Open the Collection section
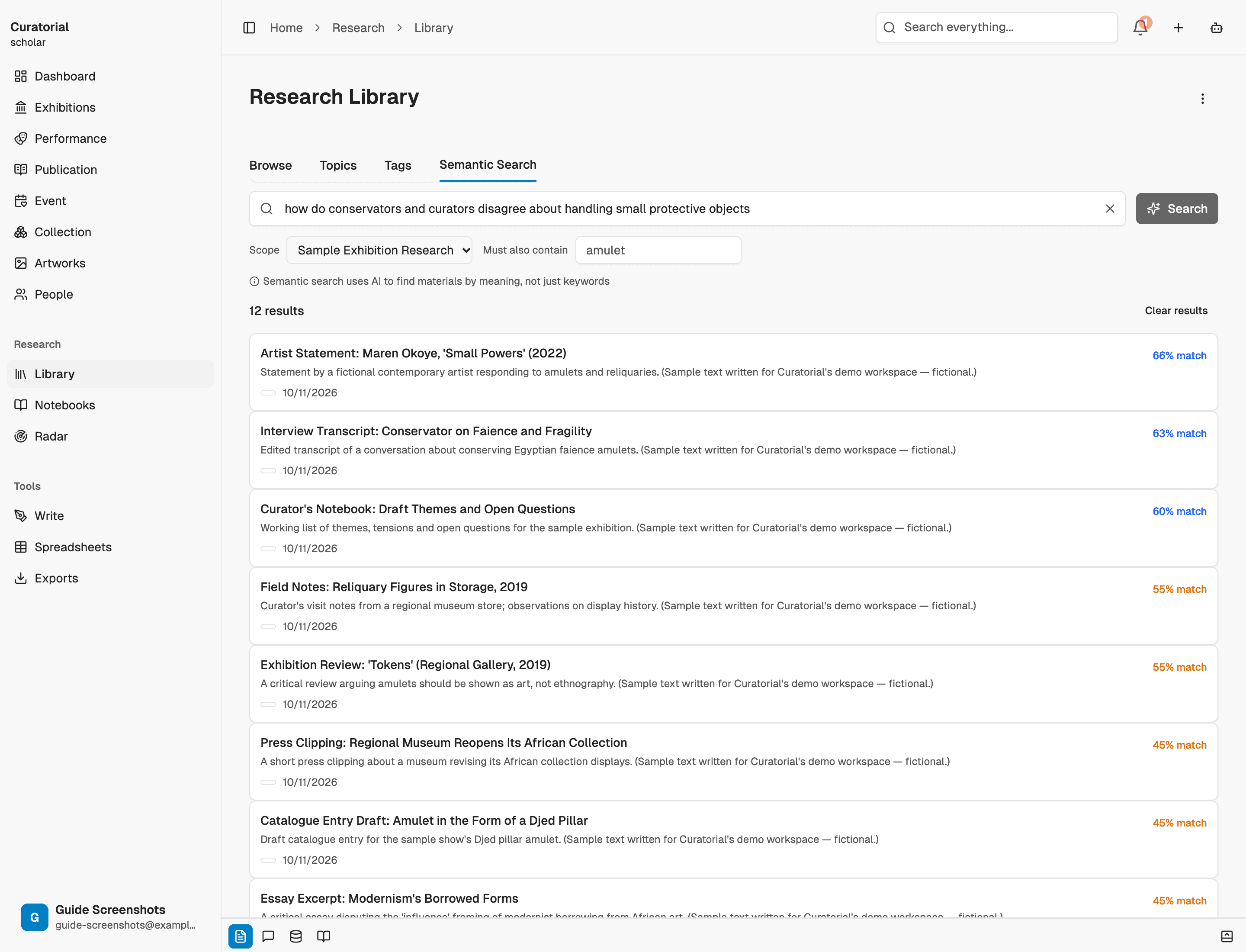This screenshot has width=1246, height=952. 110,232
